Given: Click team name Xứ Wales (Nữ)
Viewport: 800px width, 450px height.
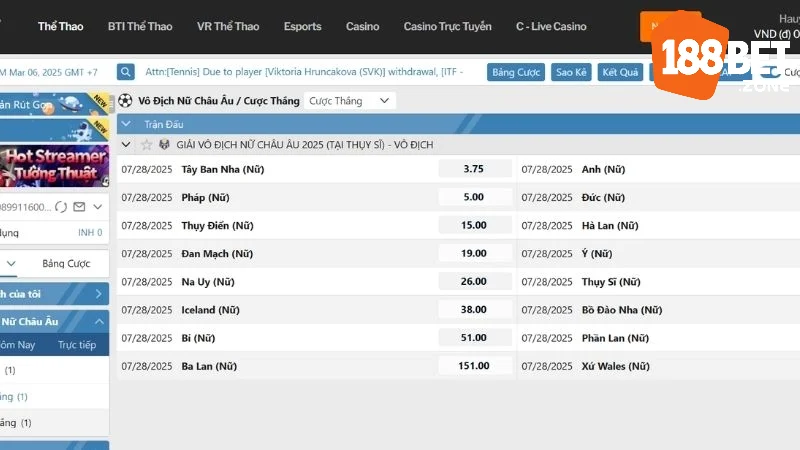Looking at the screenshot, I should (616, 366).
